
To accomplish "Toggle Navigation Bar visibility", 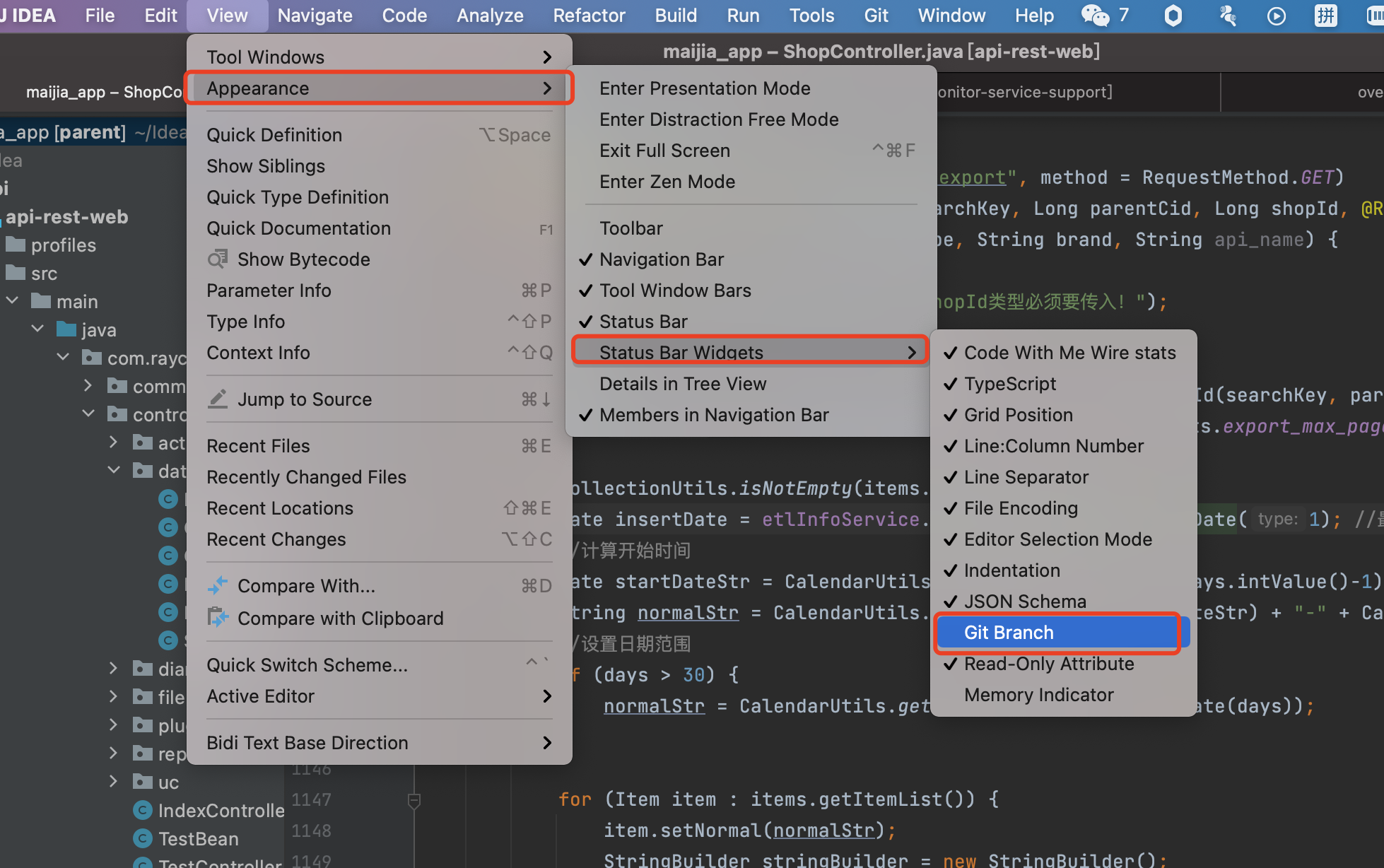I will (x=662, y=259).
